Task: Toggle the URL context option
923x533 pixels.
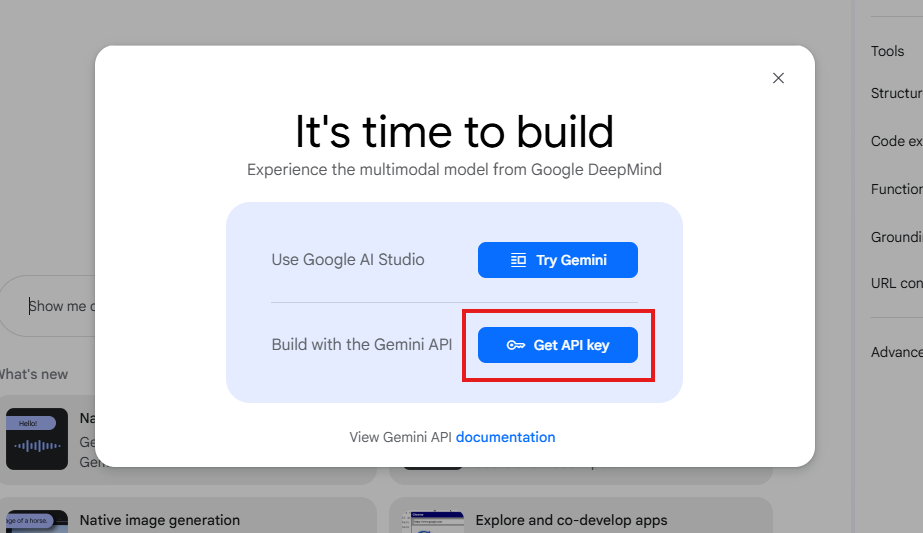Action: tap(896, 283)
